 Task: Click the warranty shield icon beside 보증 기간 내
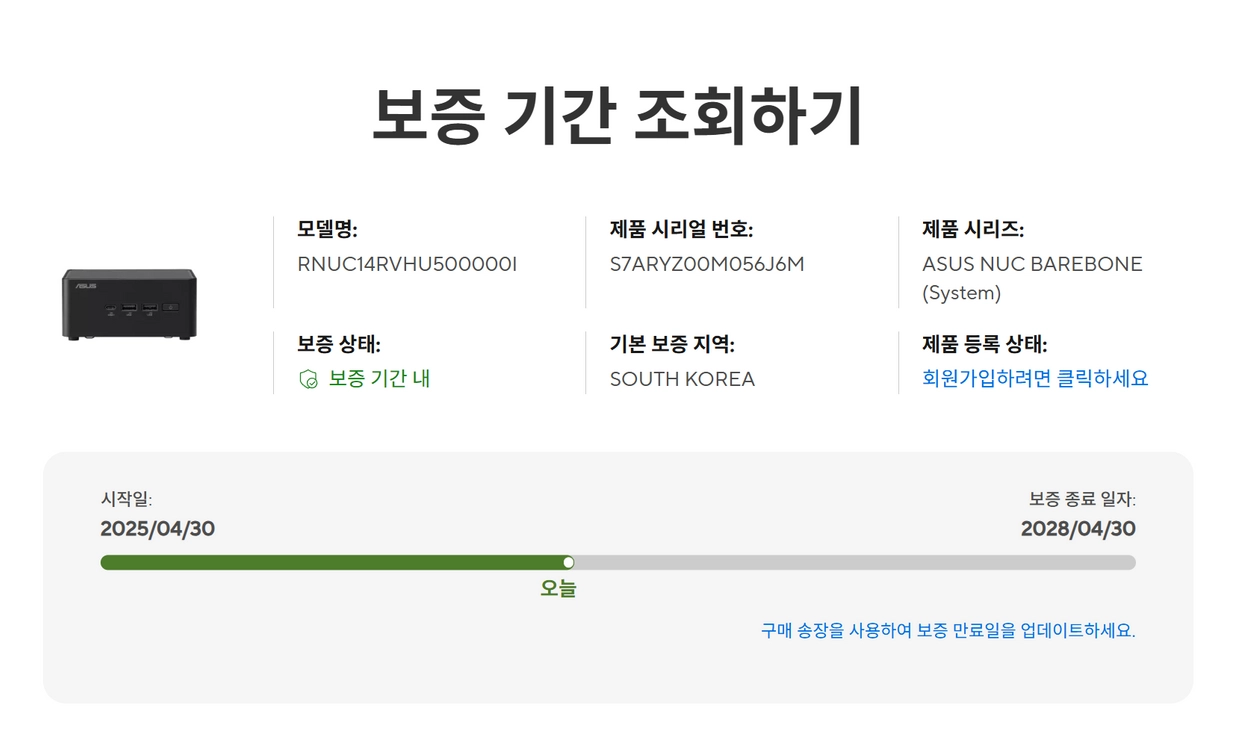(309, 380)
